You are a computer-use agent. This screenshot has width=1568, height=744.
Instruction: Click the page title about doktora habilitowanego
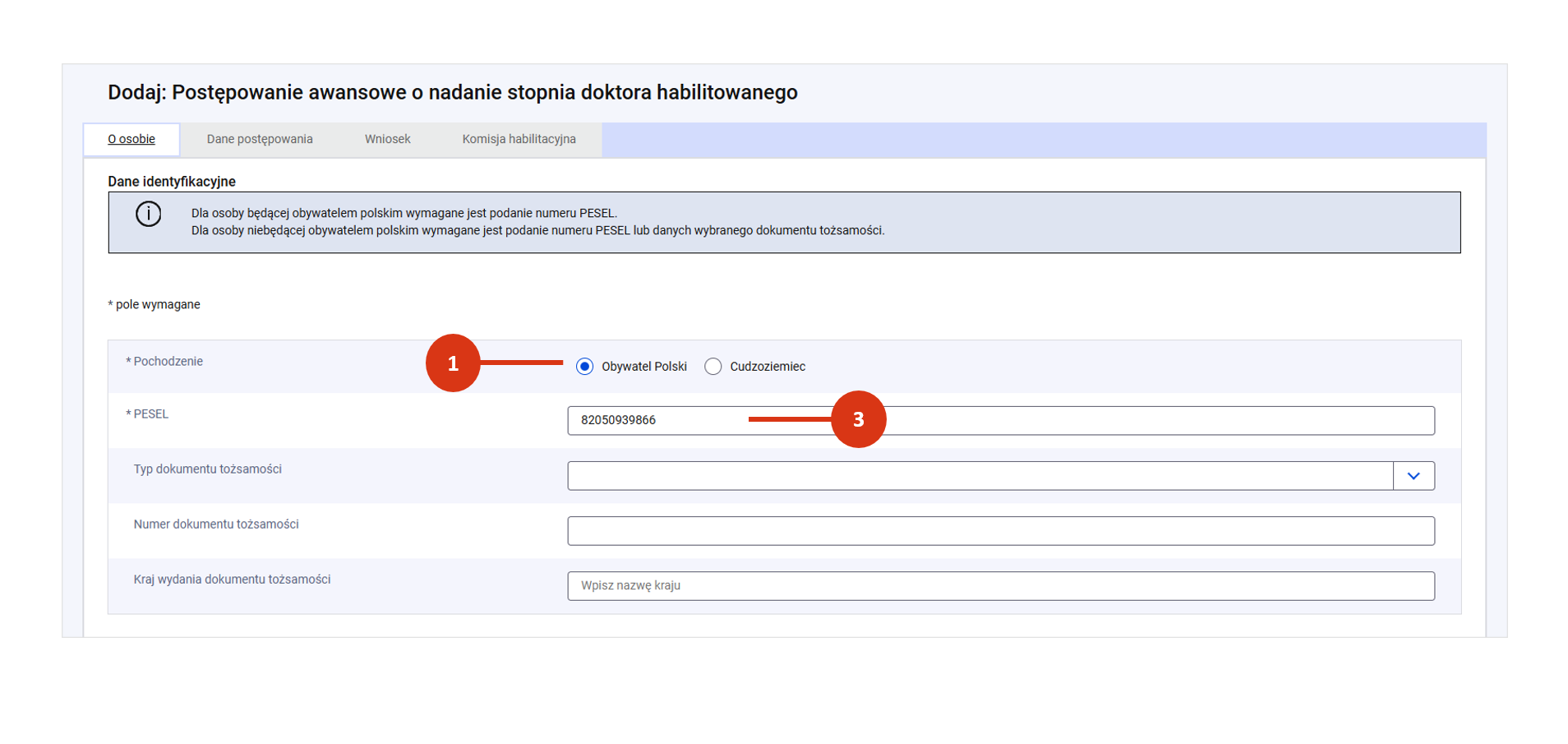click(x=452, y=92)
